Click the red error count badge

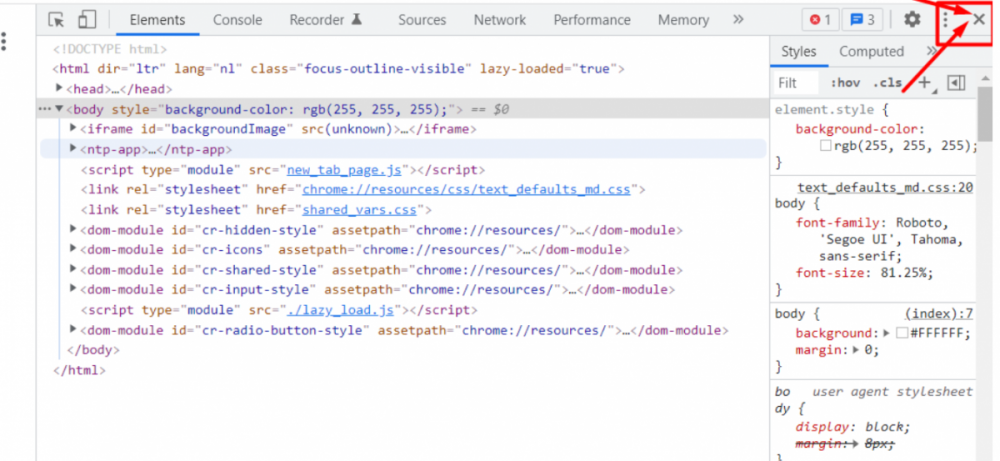click(821, 20)
